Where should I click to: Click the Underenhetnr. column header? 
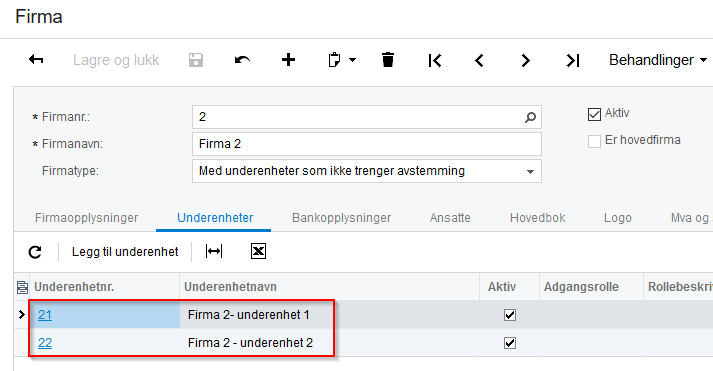[x=105, y=287]
